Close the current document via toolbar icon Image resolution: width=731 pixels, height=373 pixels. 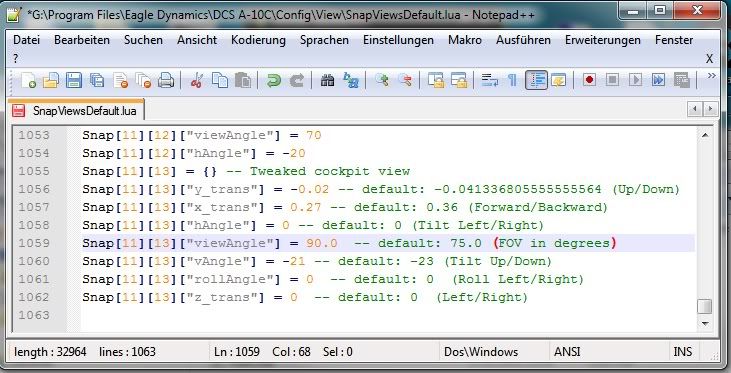coord(121,80)
